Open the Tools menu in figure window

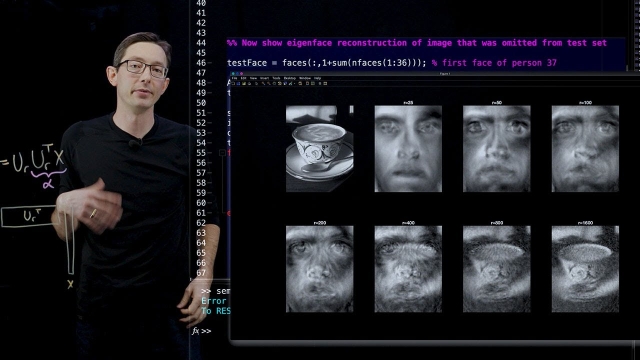pos(276,78)
